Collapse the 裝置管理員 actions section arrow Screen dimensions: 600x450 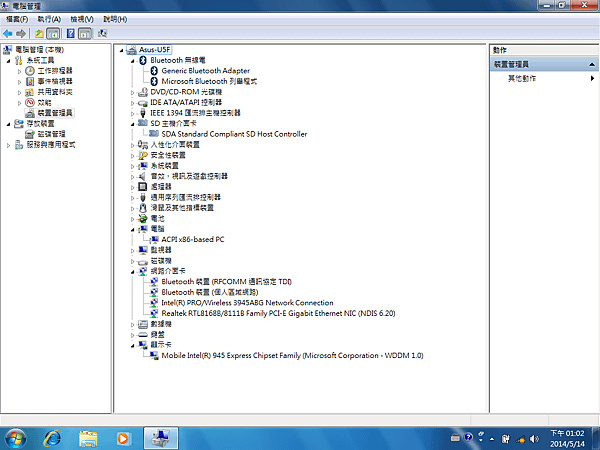click(592, 64)
